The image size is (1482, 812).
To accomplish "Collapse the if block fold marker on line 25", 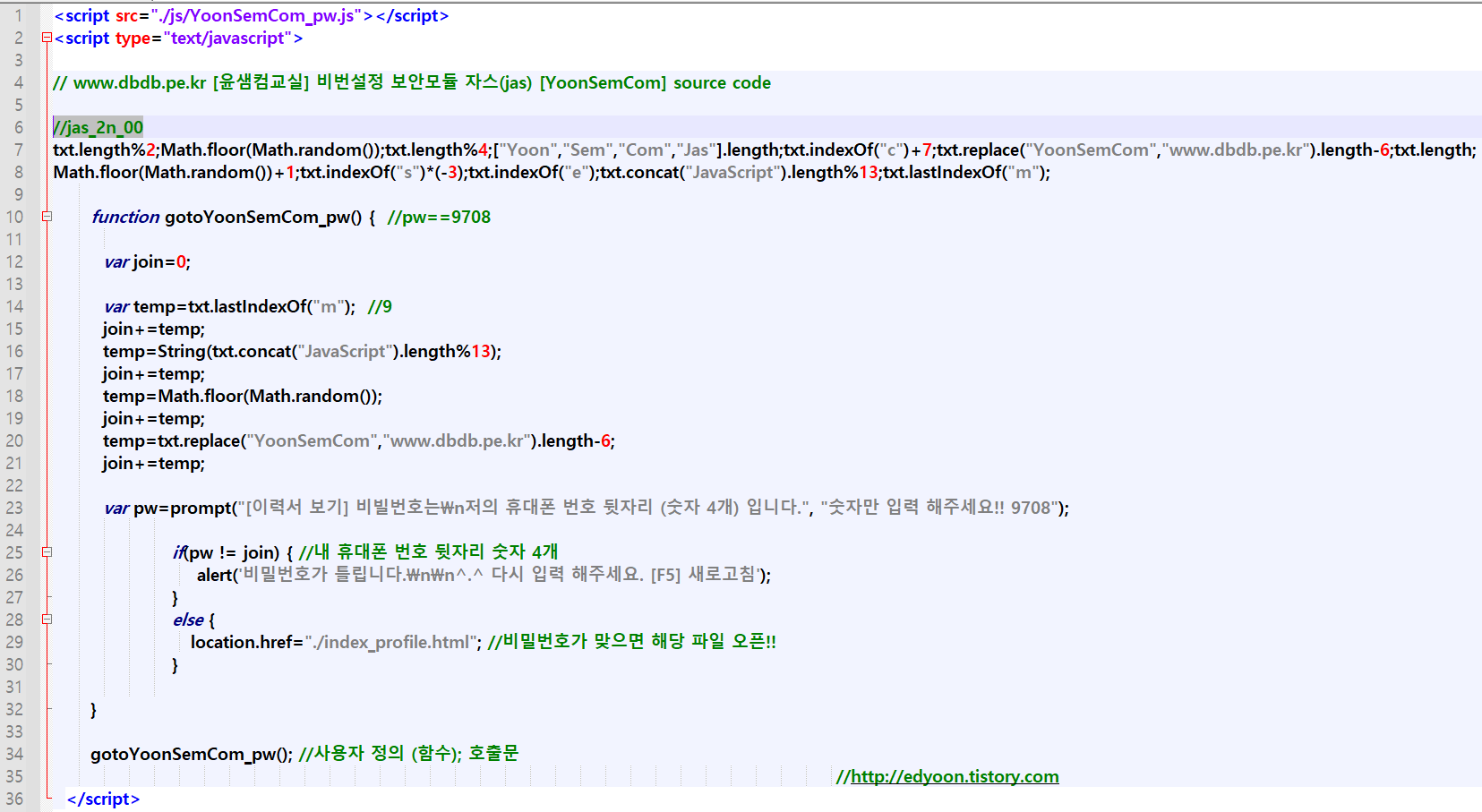I will 47,552.
